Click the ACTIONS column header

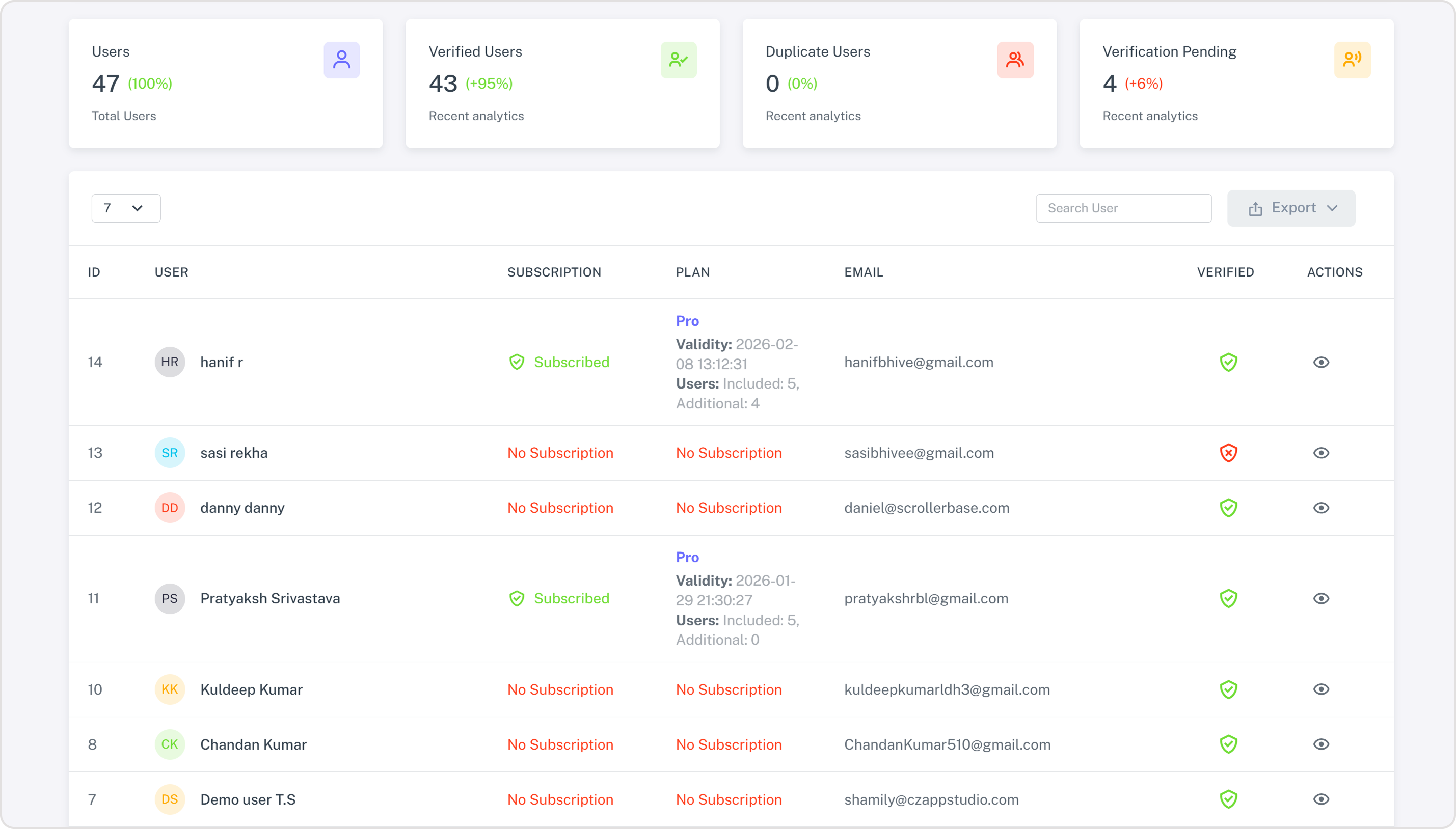pyautogui.click(x=1335, y=272)
